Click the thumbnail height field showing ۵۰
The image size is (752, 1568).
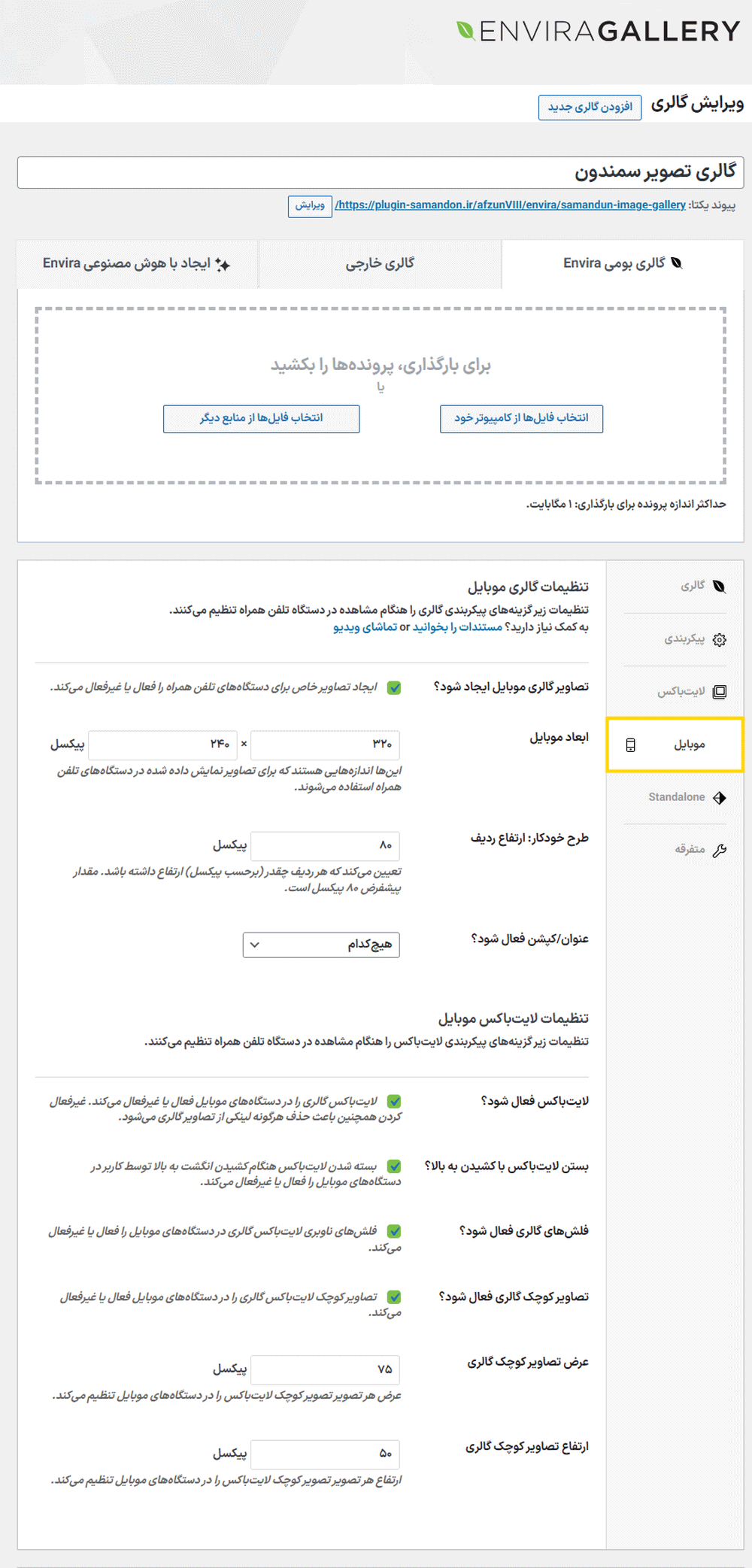(x=325, y=1454)
